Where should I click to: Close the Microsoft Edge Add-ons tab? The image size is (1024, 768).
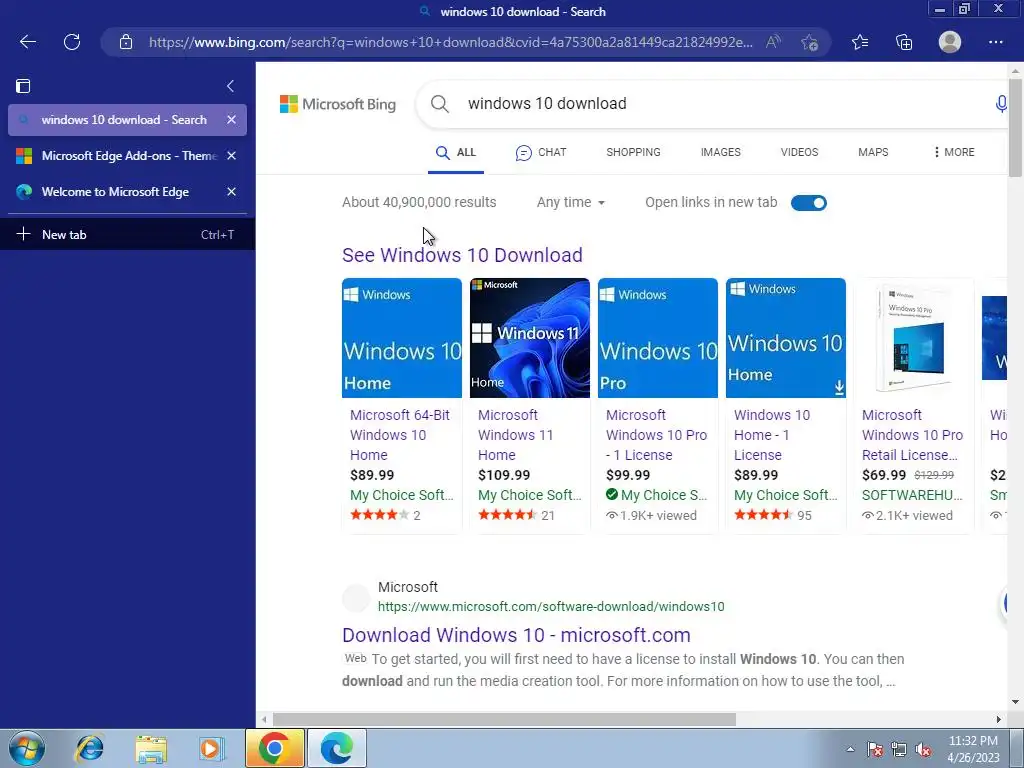coord(231,155)
